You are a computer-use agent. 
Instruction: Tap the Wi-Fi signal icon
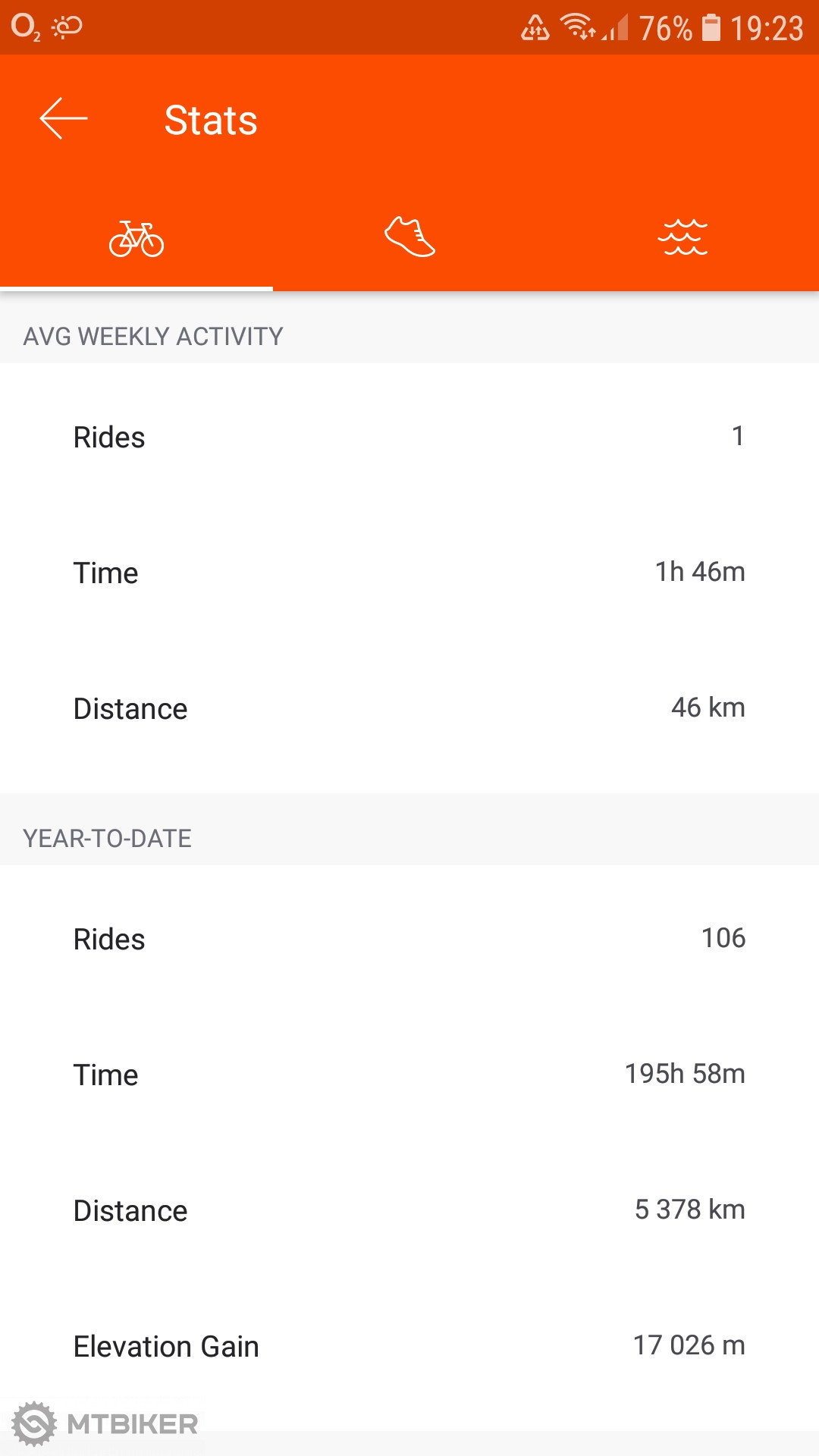(x=578, y=27)
